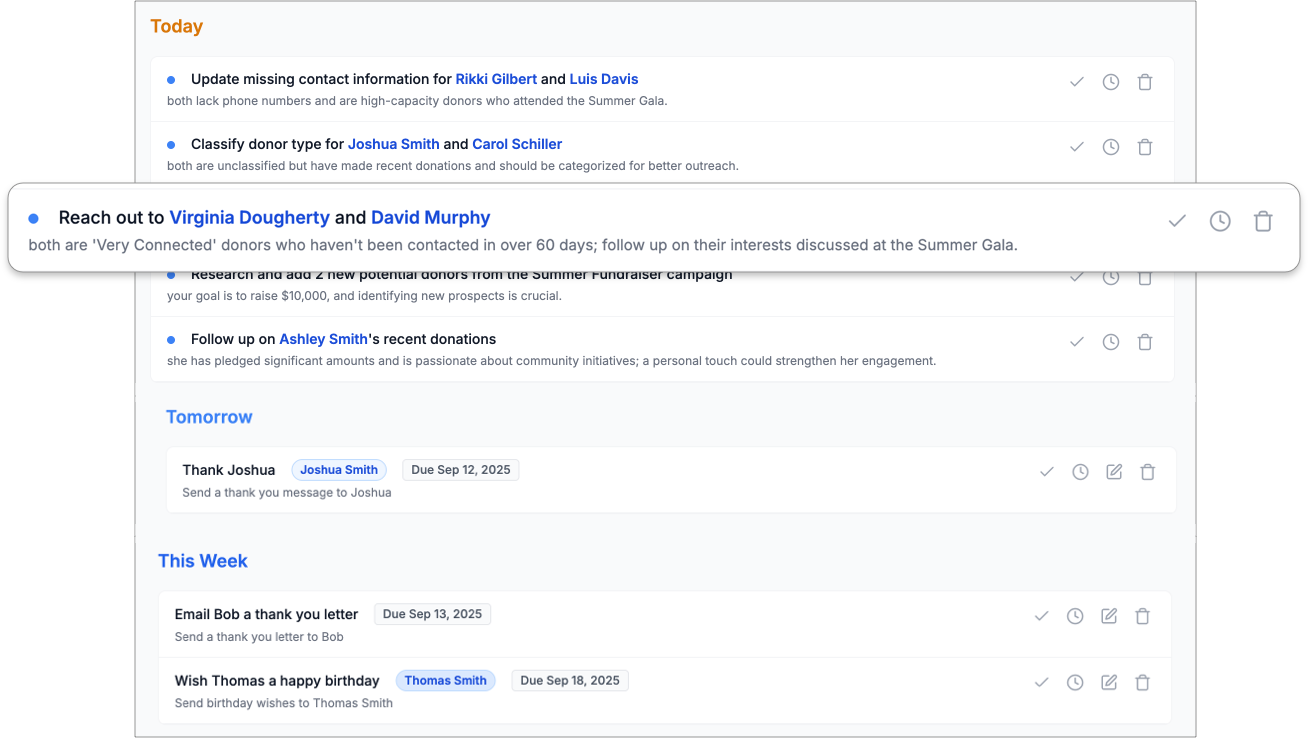
Task: Click the Joshua Smith tag on Thank Joshua
Action: pos(339,470)
